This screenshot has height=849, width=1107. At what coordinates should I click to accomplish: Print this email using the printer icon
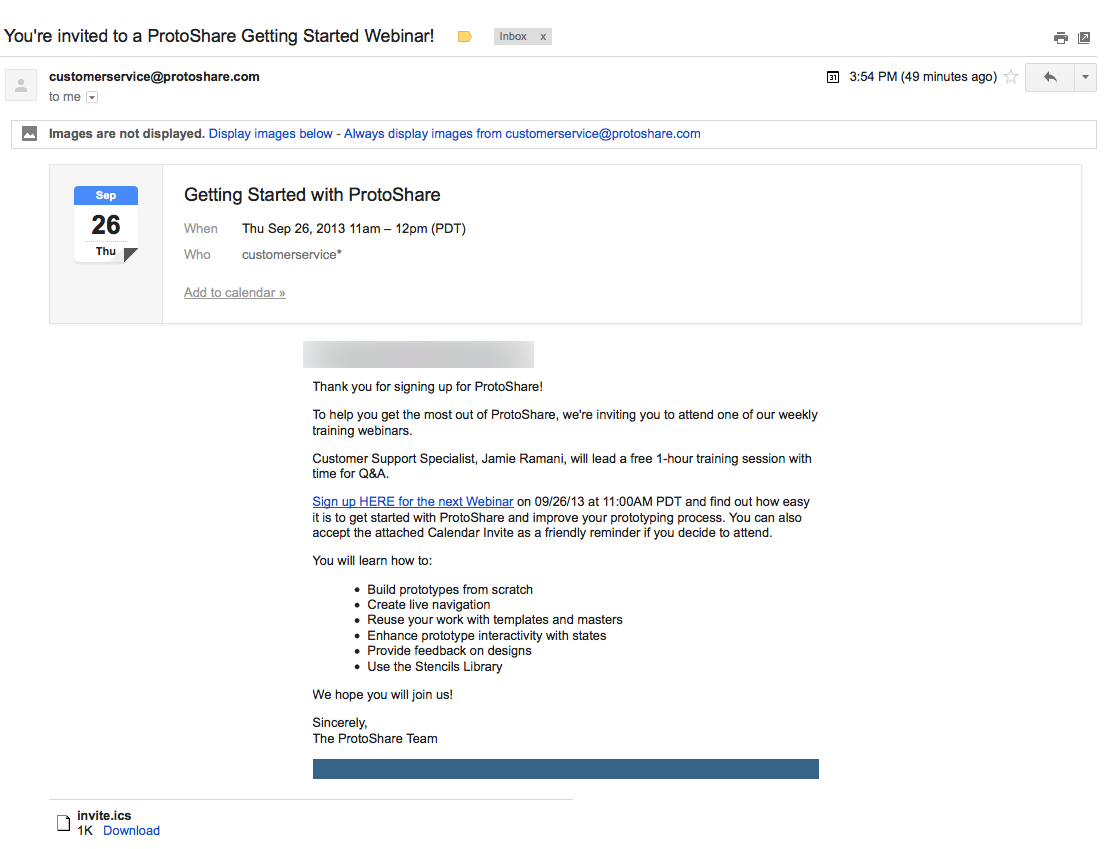(x=1061, y=38)
